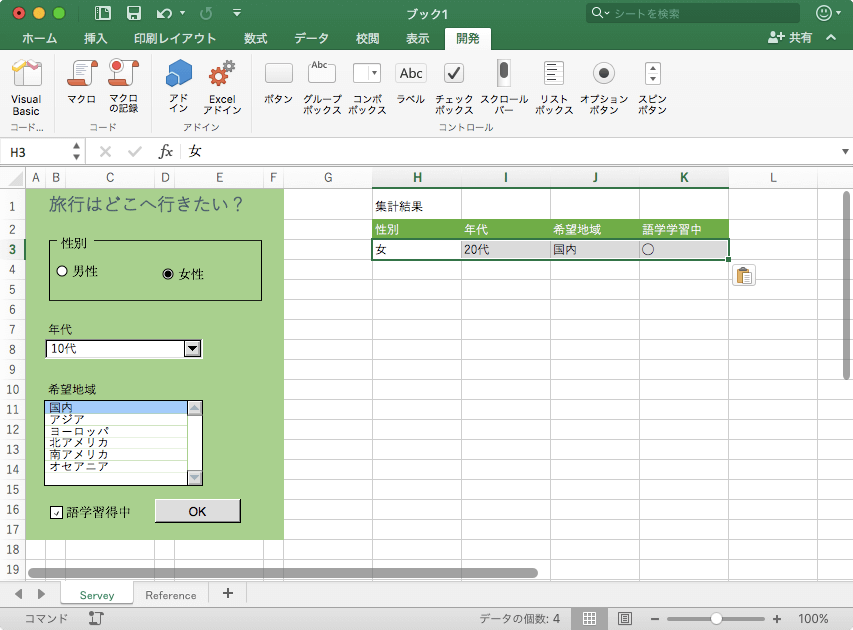Image resolution: width=853 pixels, height=630 pixels.
Task: Open the quick access toolbar customize dropdown
Action: tap(237, 13)
